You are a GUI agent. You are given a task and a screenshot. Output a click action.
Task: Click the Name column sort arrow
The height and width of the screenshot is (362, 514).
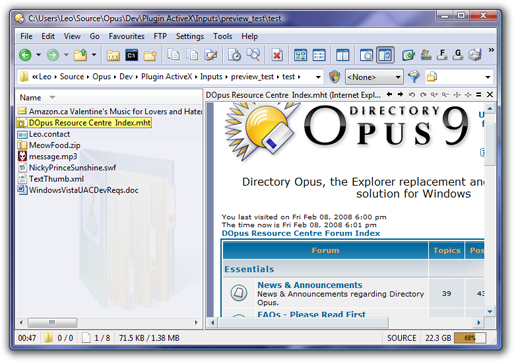(x=52, y=98)
